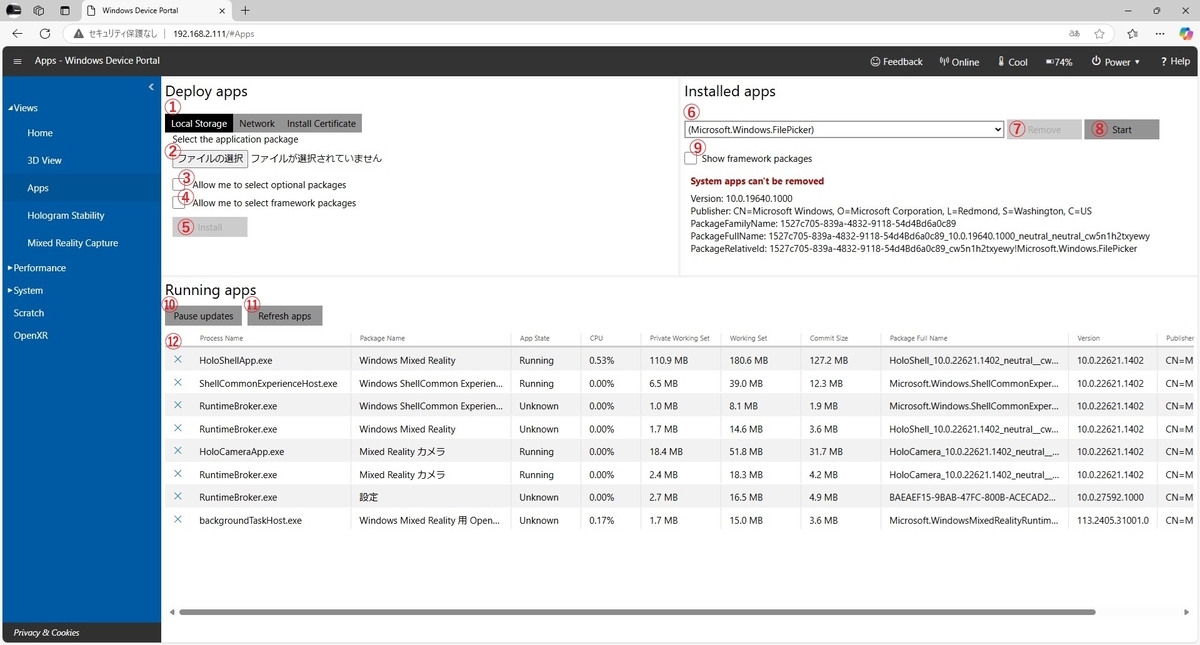
Task: Click the Install button
Action: (210, 227)
